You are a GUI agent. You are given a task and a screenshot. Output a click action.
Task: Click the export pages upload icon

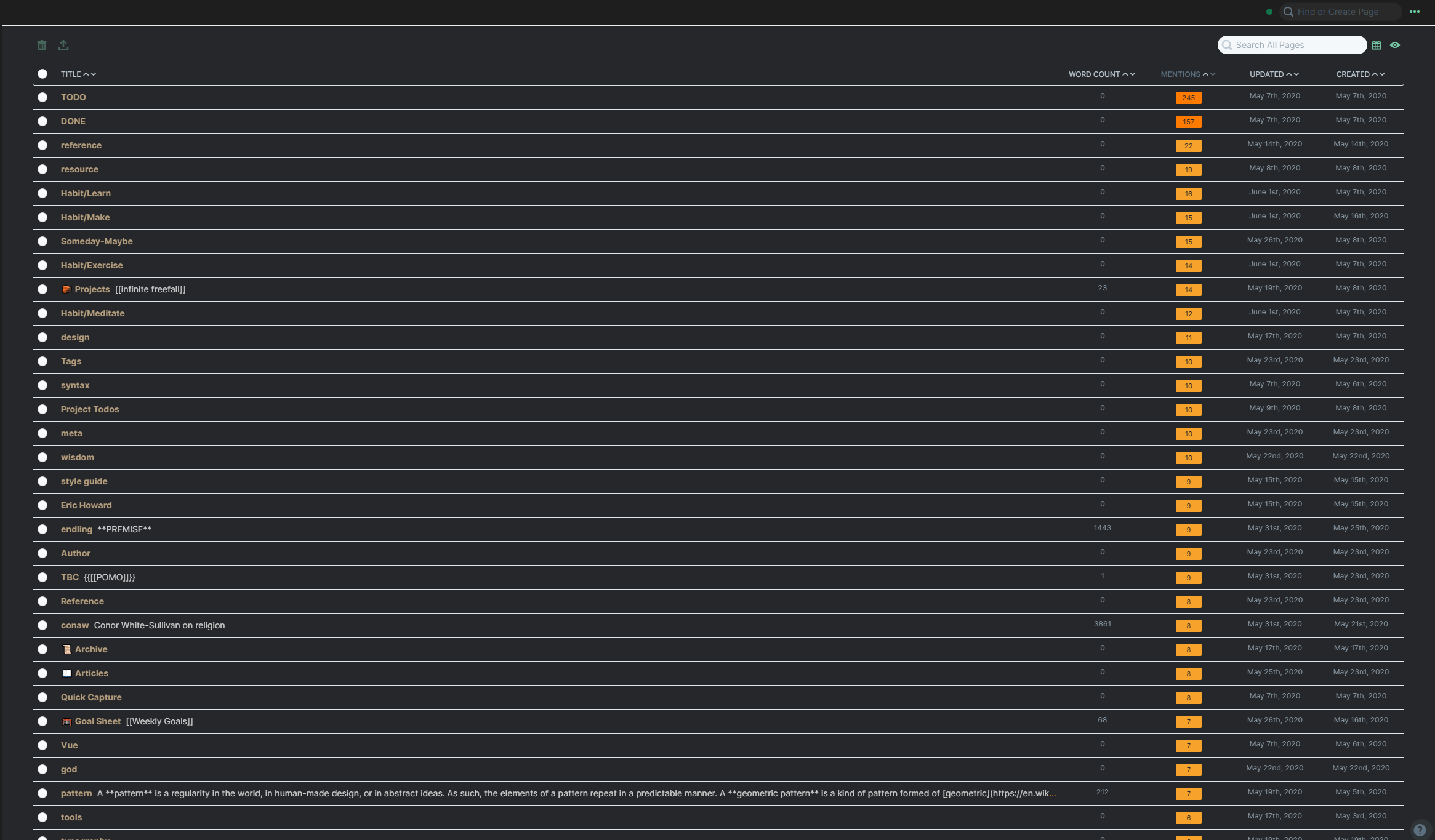pyautogui.click(x=63, y=45)
